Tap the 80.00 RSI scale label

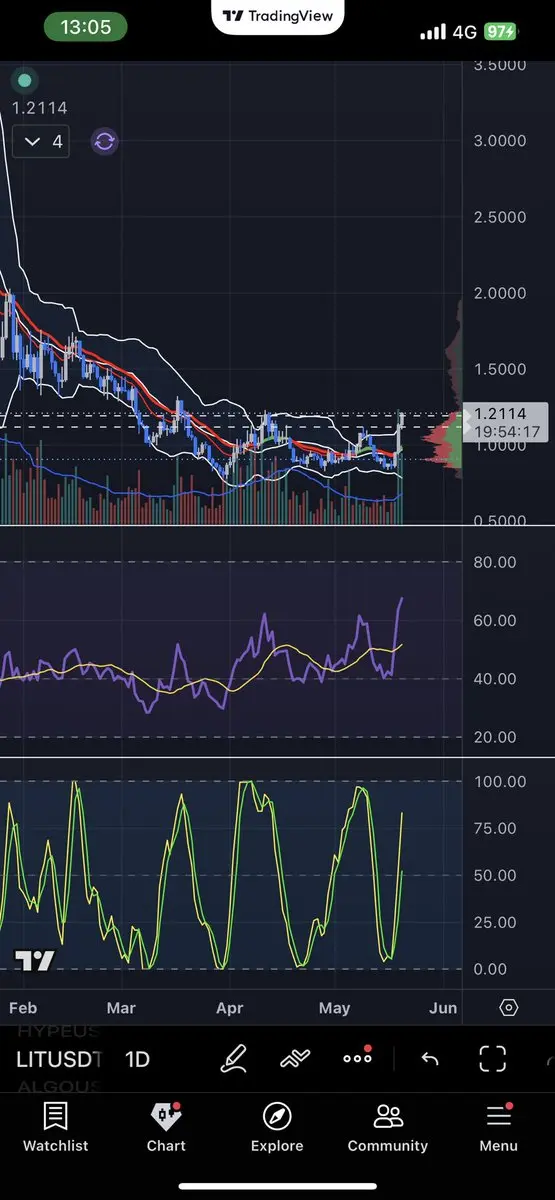click(493, 562)
